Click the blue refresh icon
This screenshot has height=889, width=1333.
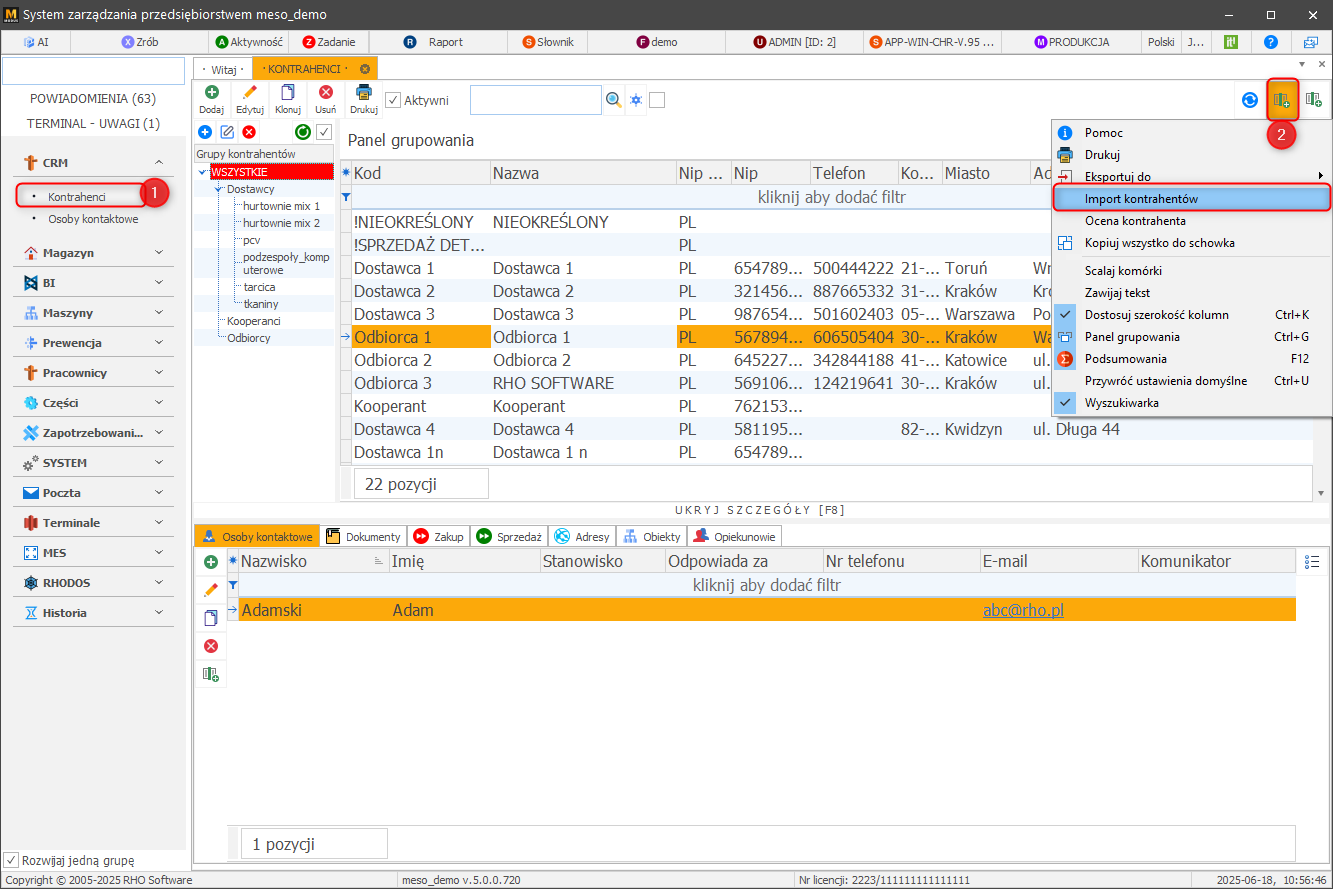coord(1249,100)
